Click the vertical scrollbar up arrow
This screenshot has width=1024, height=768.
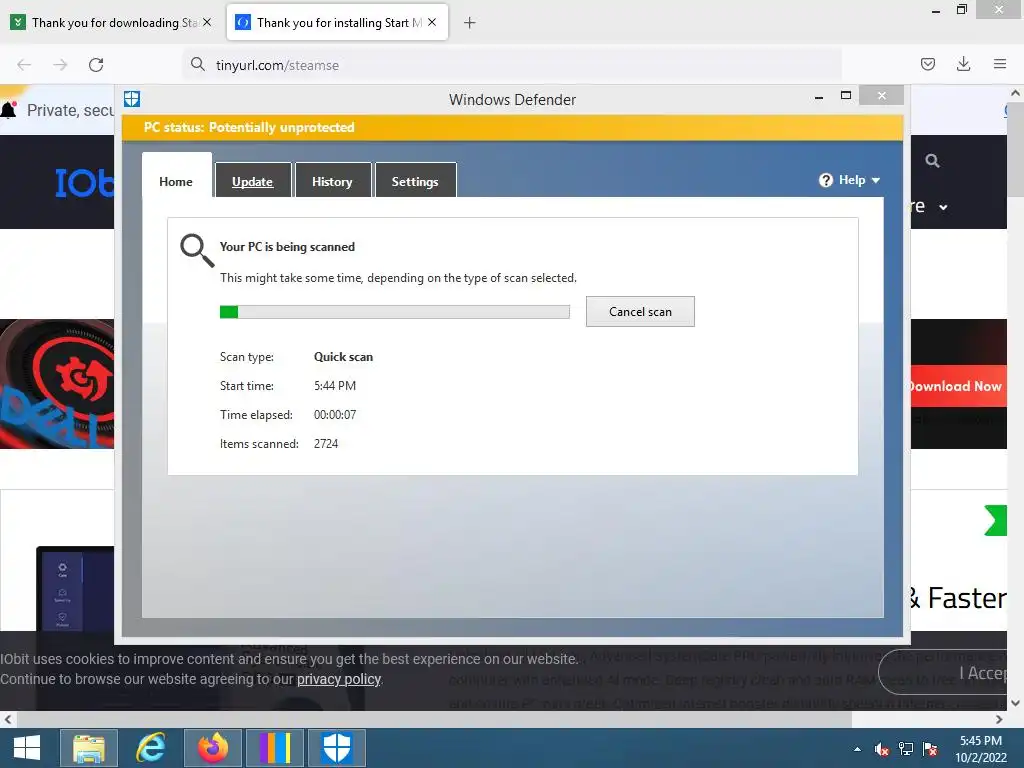(x=1016, y=93)
